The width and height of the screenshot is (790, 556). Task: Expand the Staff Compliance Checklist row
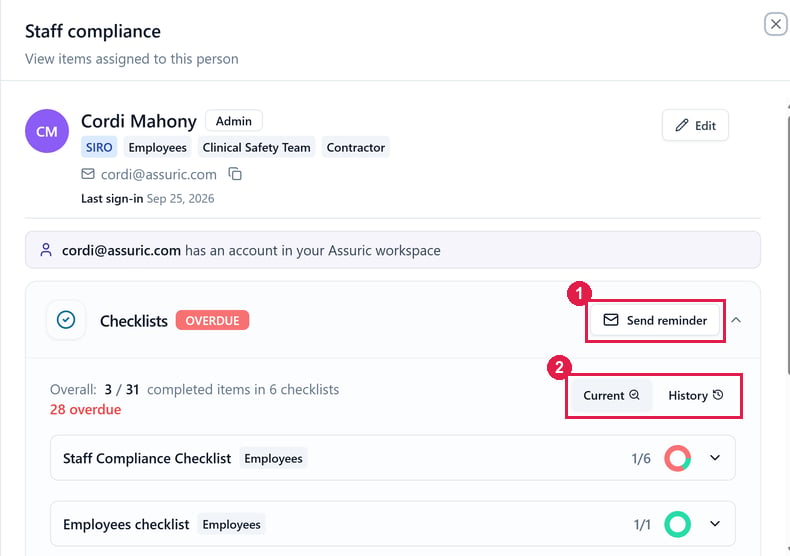pyautogui.click(x=715, y=458)
